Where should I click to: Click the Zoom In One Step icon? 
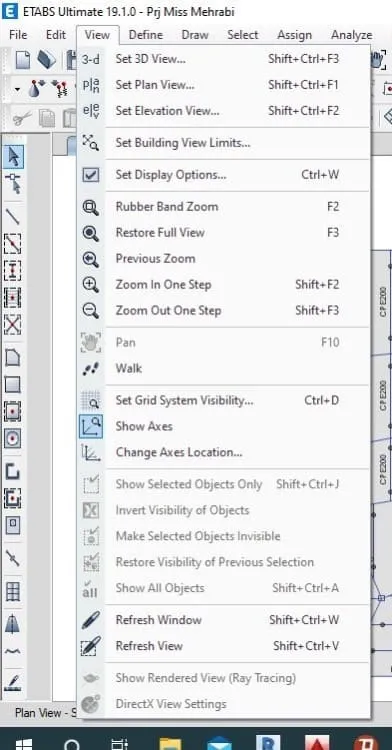[90, 285]
